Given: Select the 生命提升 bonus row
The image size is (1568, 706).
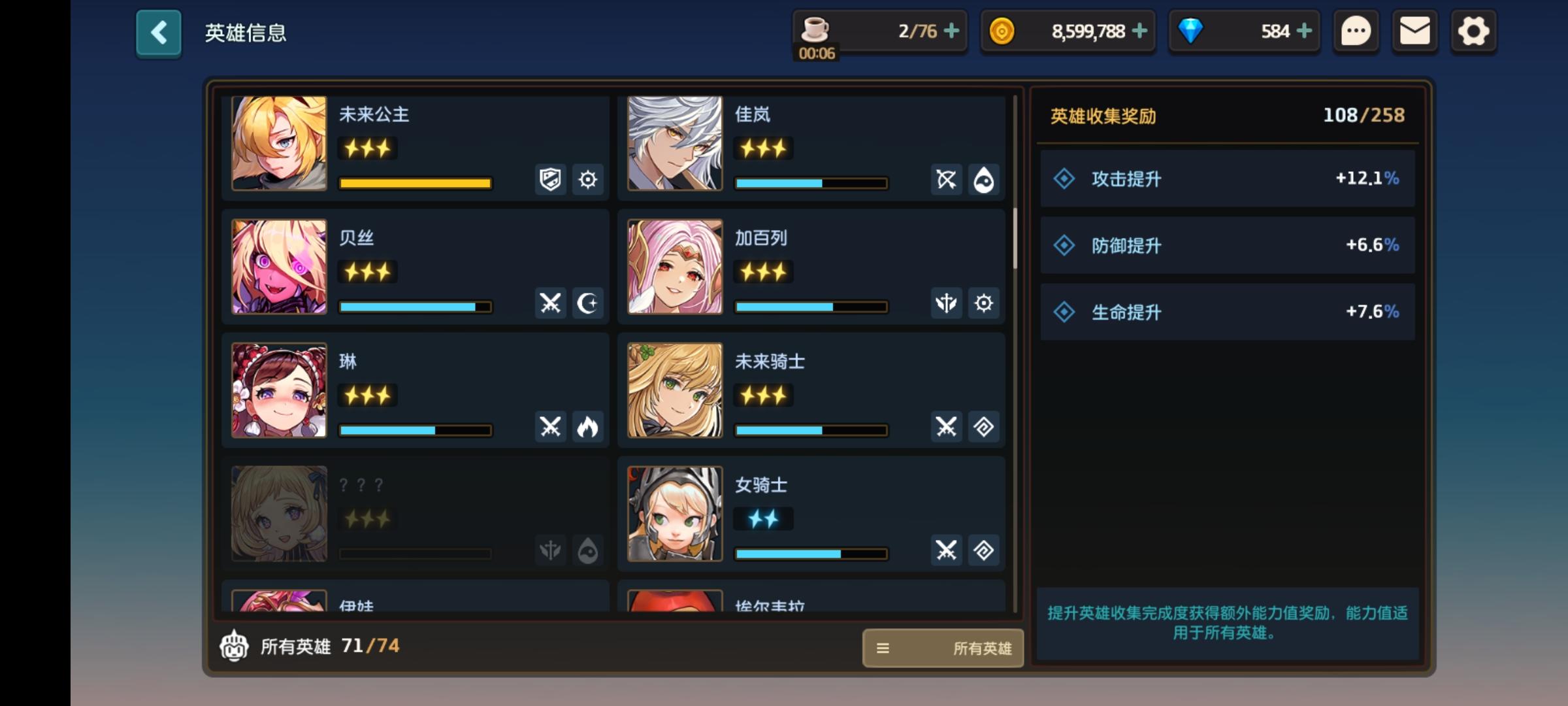Looking at the screenshot, I should [1228, 312].
